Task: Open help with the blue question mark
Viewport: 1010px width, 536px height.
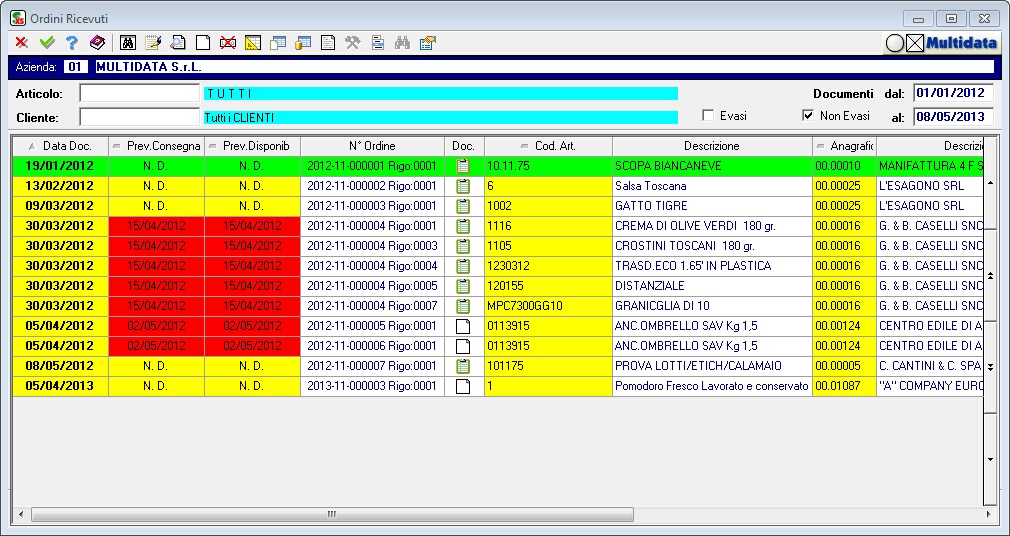Action: point(72,43)
